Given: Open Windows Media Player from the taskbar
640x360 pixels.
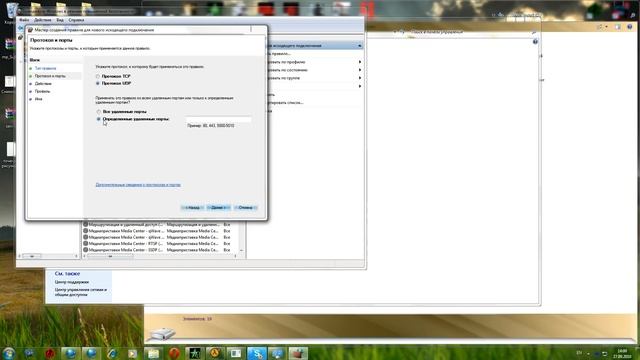Looking at the screenshot, I should click(x=133, y=353).
